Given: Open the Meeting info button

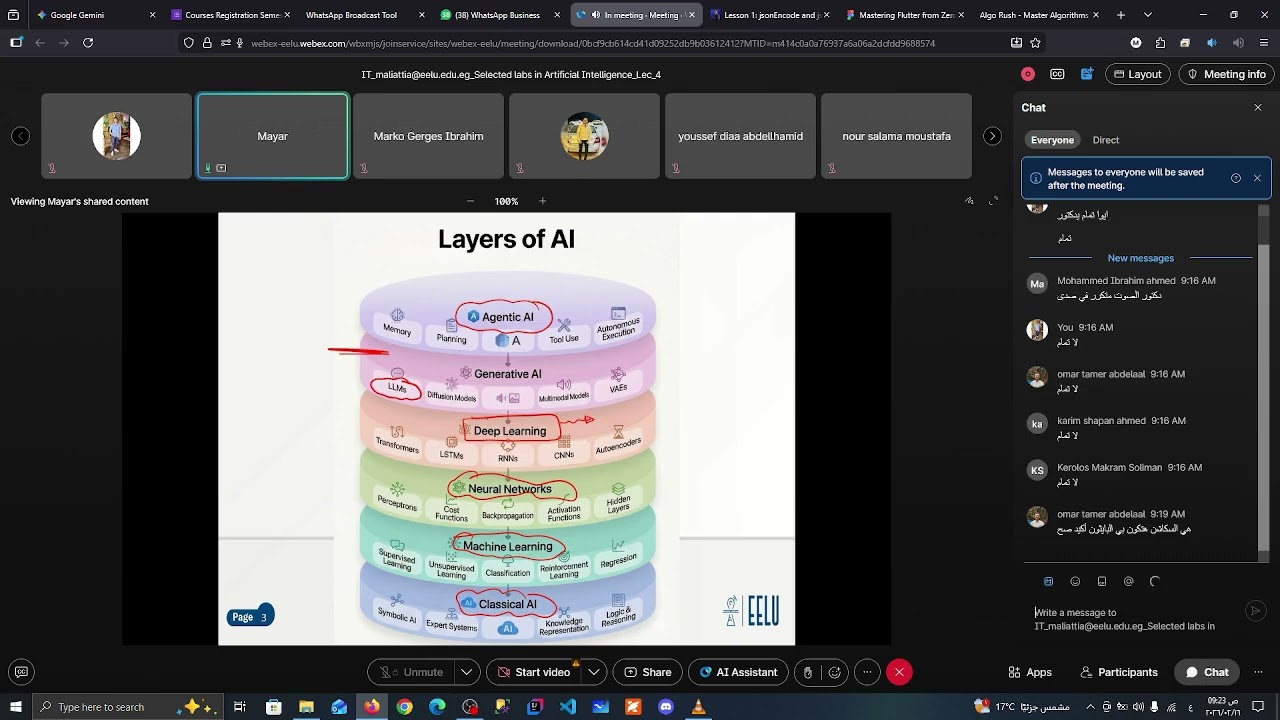Looking at the screenshot, I should [1226, 74].
